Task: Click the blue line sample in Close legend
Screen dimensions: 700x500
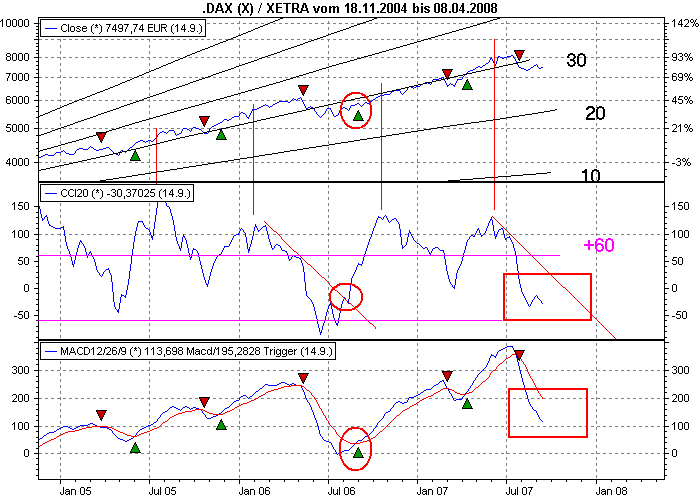Action: [x=51, y=29]
